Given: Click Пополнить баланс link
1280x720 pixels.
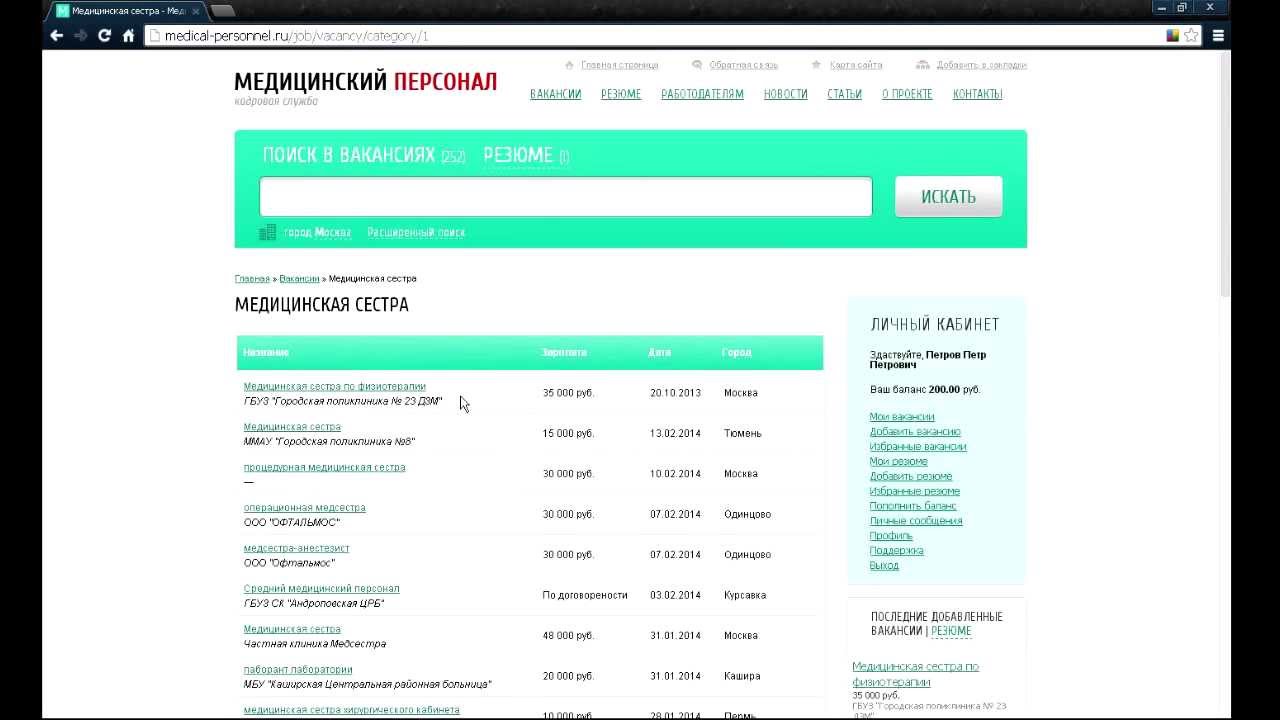Looking at the screenshot, I should 913,506.
